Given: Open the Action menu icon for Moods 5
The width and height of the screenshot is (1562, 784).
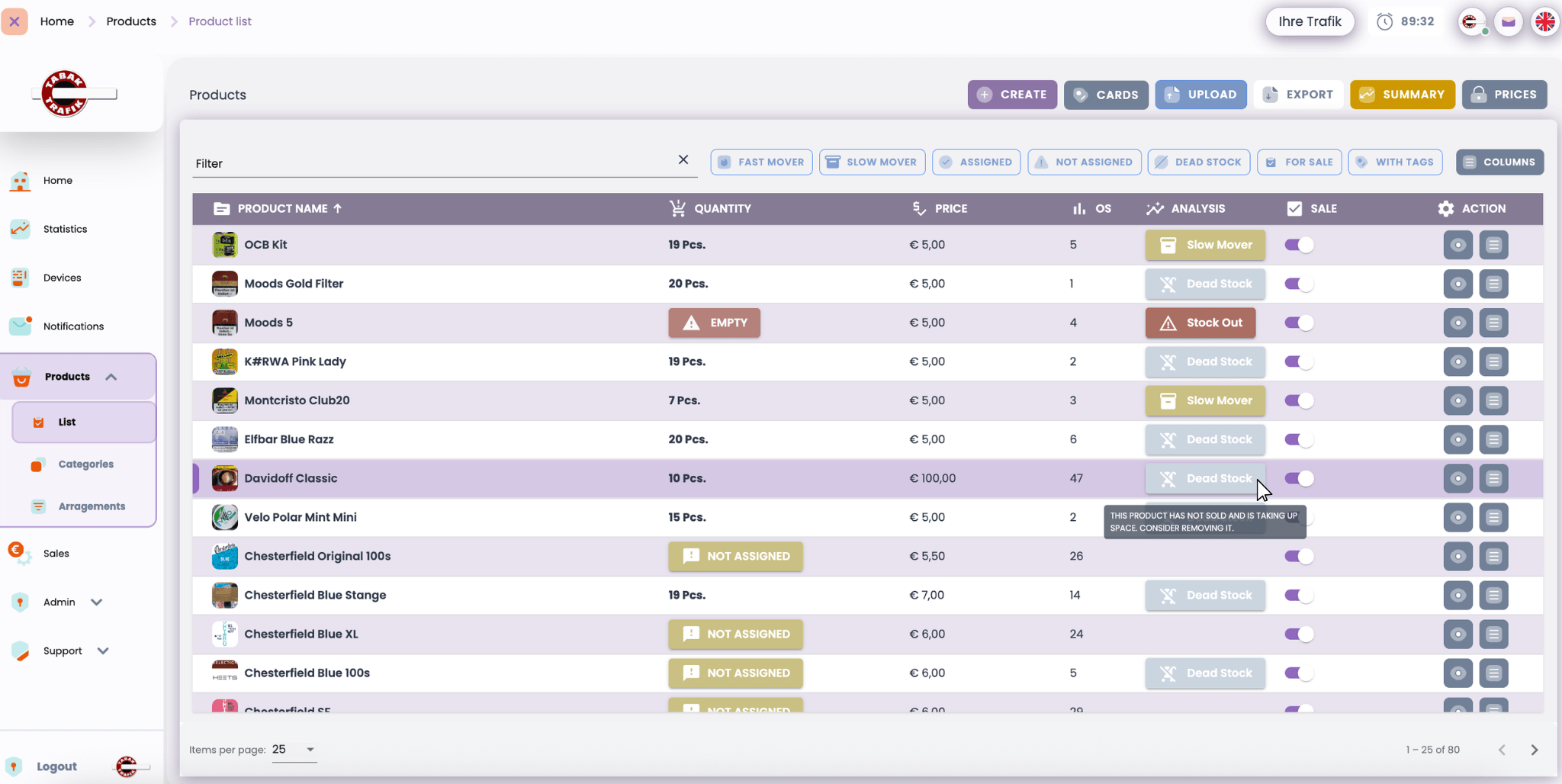Looking at the screenshot, I should tap(1493, 323).
